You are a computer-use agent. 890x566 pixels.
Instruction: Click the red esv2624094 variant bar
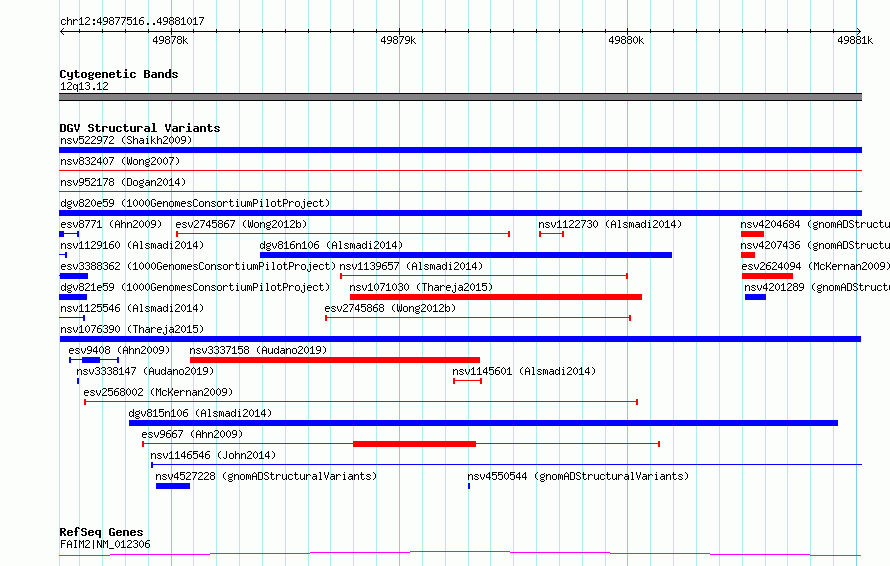(x=767, y=276)
